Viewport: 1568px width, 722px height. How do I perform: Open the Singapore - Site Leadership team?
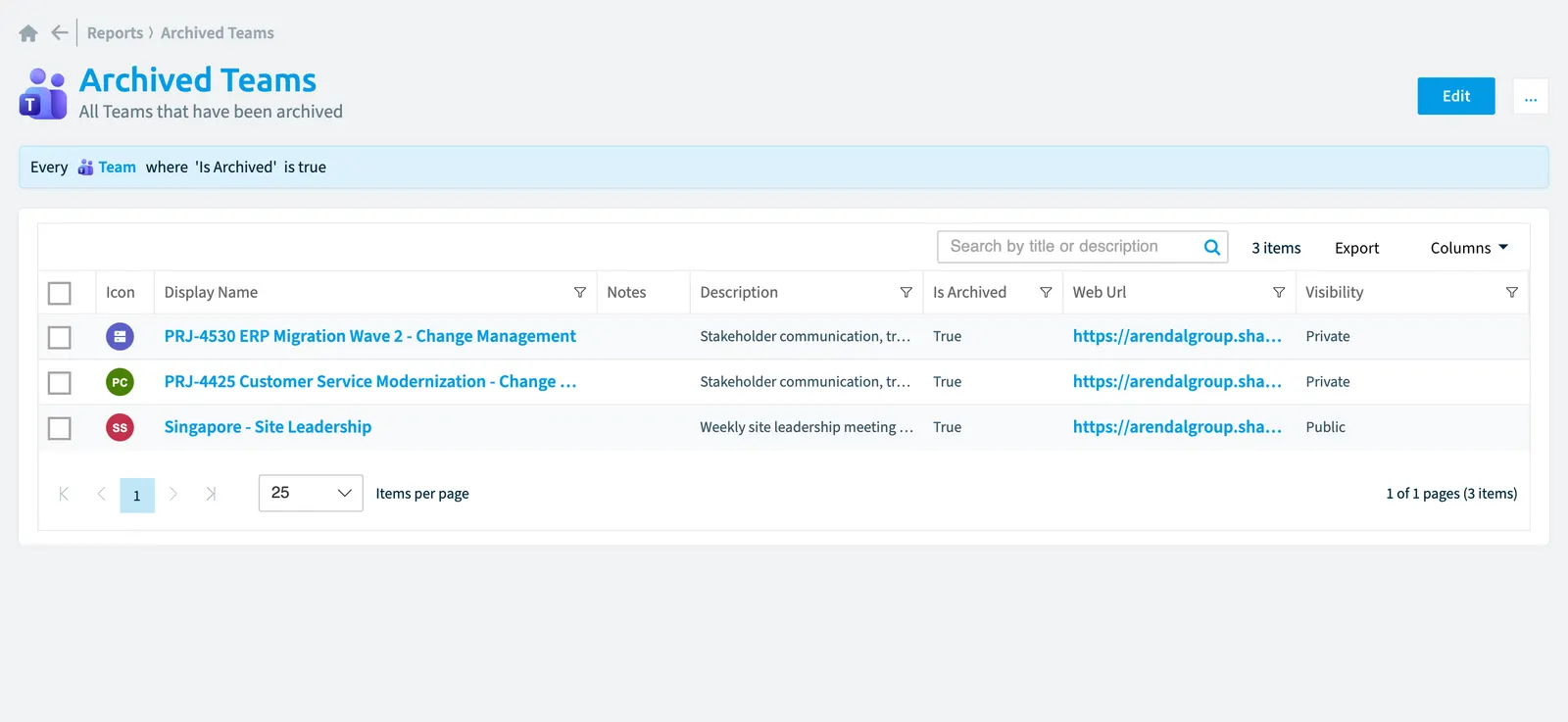(x=268, y=427)
